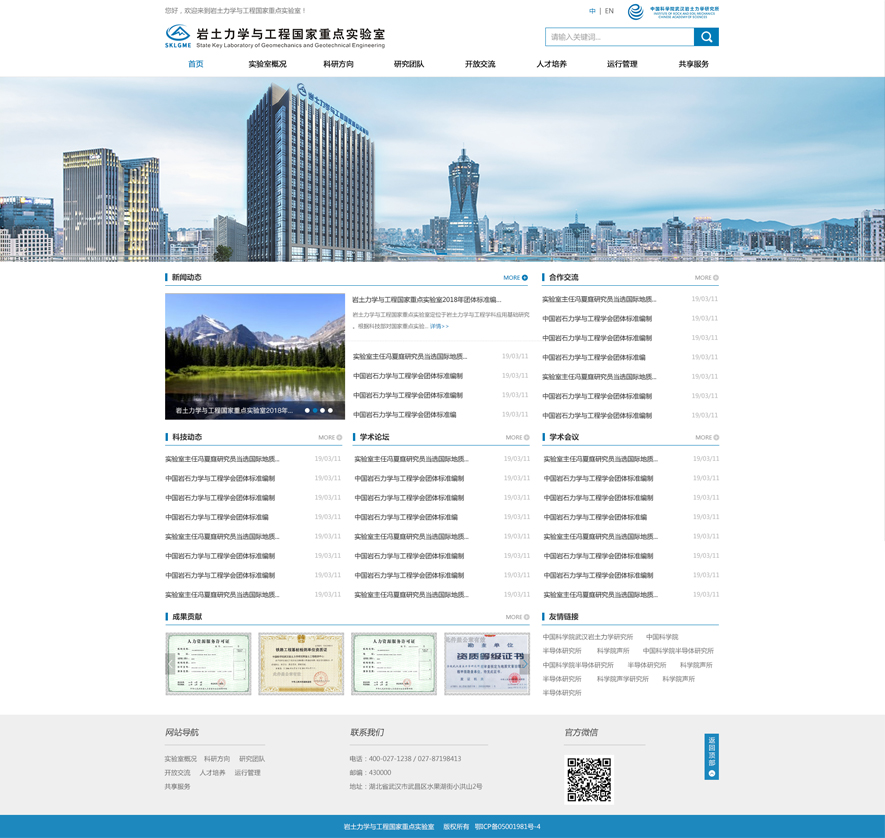Click the 科技动态 section heading
Screen dimensions: 885x838
click(187, 437)
